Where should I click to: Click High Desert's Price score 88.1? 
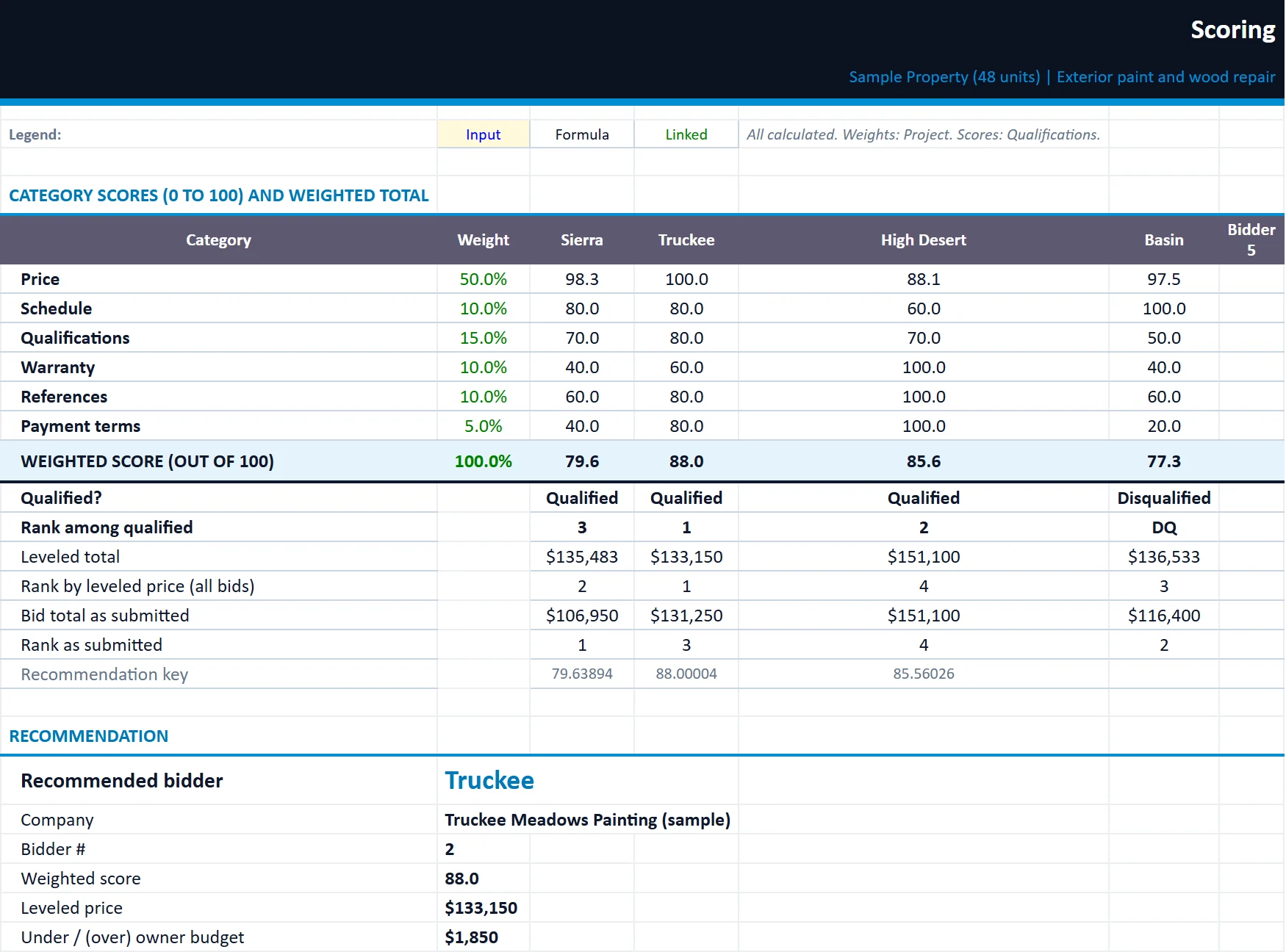point(924,279)
